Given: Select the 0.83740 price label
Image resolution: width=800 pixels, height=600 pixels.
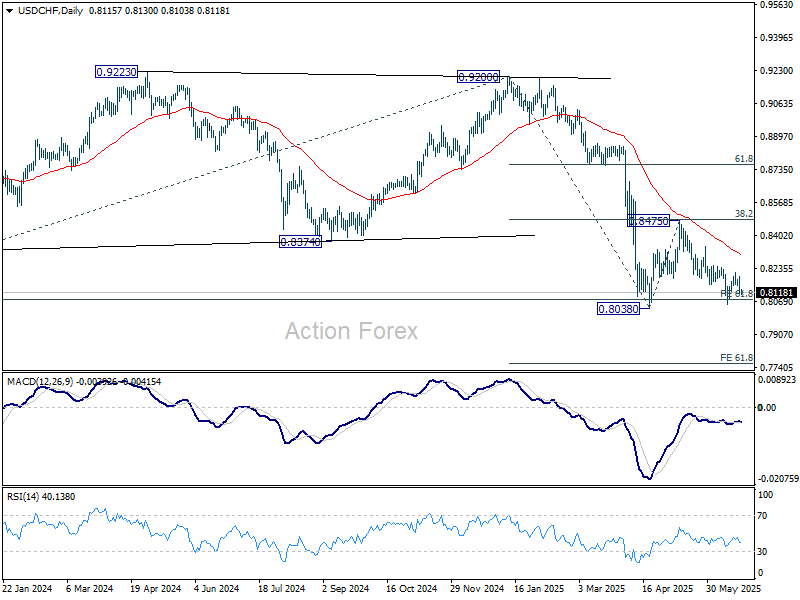Looking at the screenshot, I should (301, 242).
